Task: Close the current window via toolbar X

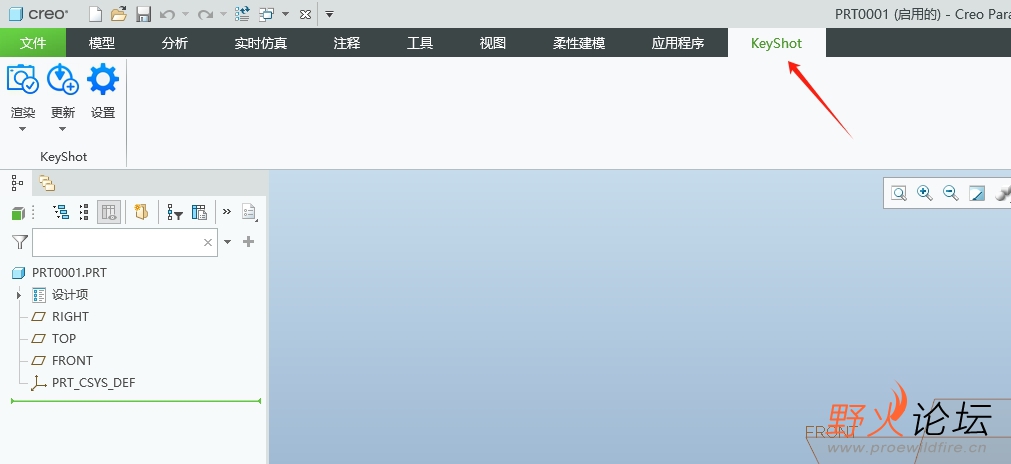Action: click(x=306, y=14)
